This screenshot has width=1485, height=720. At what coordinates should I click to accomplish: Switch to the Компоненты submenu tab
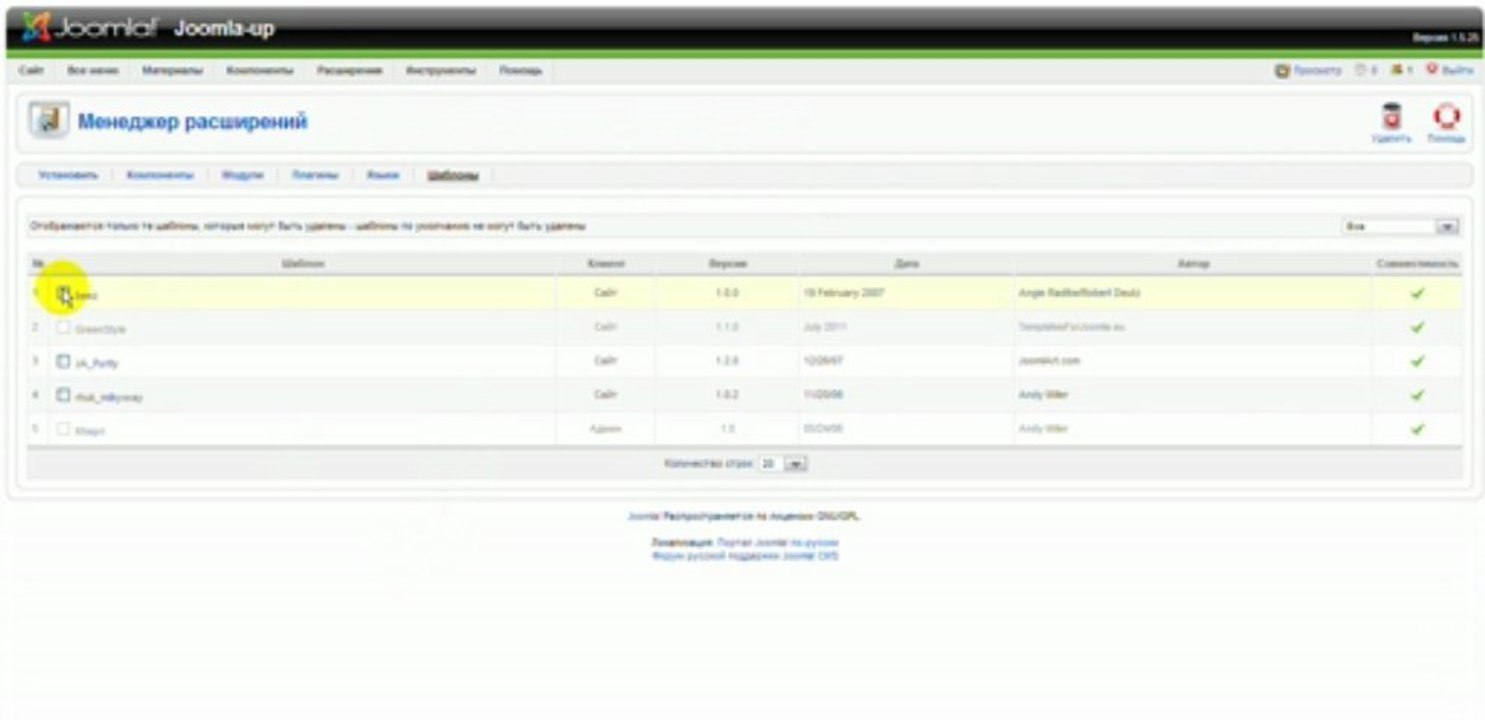click(160, 175)
